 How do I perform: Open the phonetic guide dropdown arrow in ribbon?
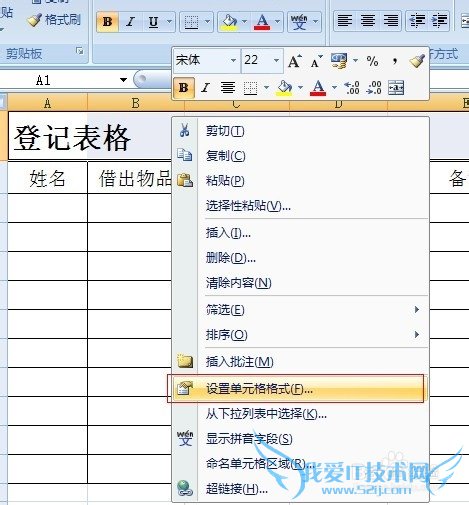point(315,22)
